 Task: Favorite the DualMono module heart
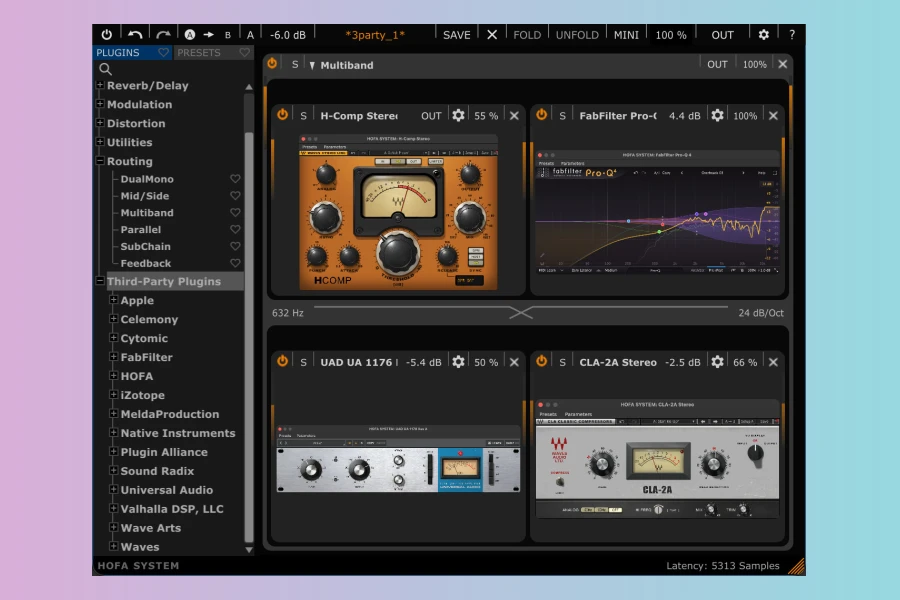[x=235, y=179]
